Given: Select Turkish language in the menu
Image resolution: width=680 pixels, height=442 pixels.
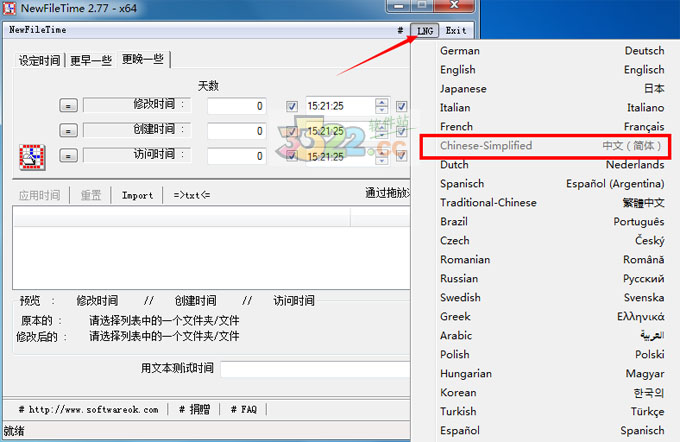Looking at the screenshot, I should click(552, 411).
